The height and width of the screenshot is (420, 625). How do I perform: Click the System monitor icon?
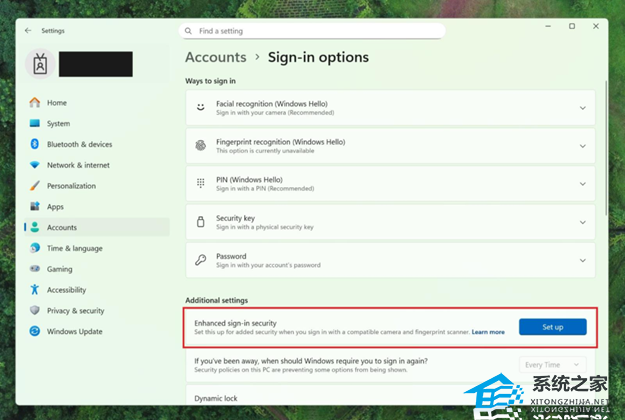click(x=35, y=123)
